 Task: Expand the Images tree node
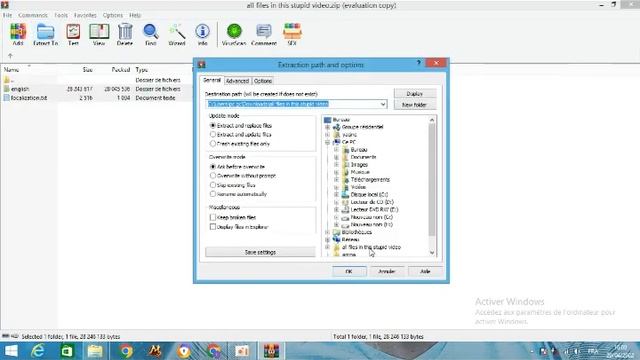pos(336,164)
